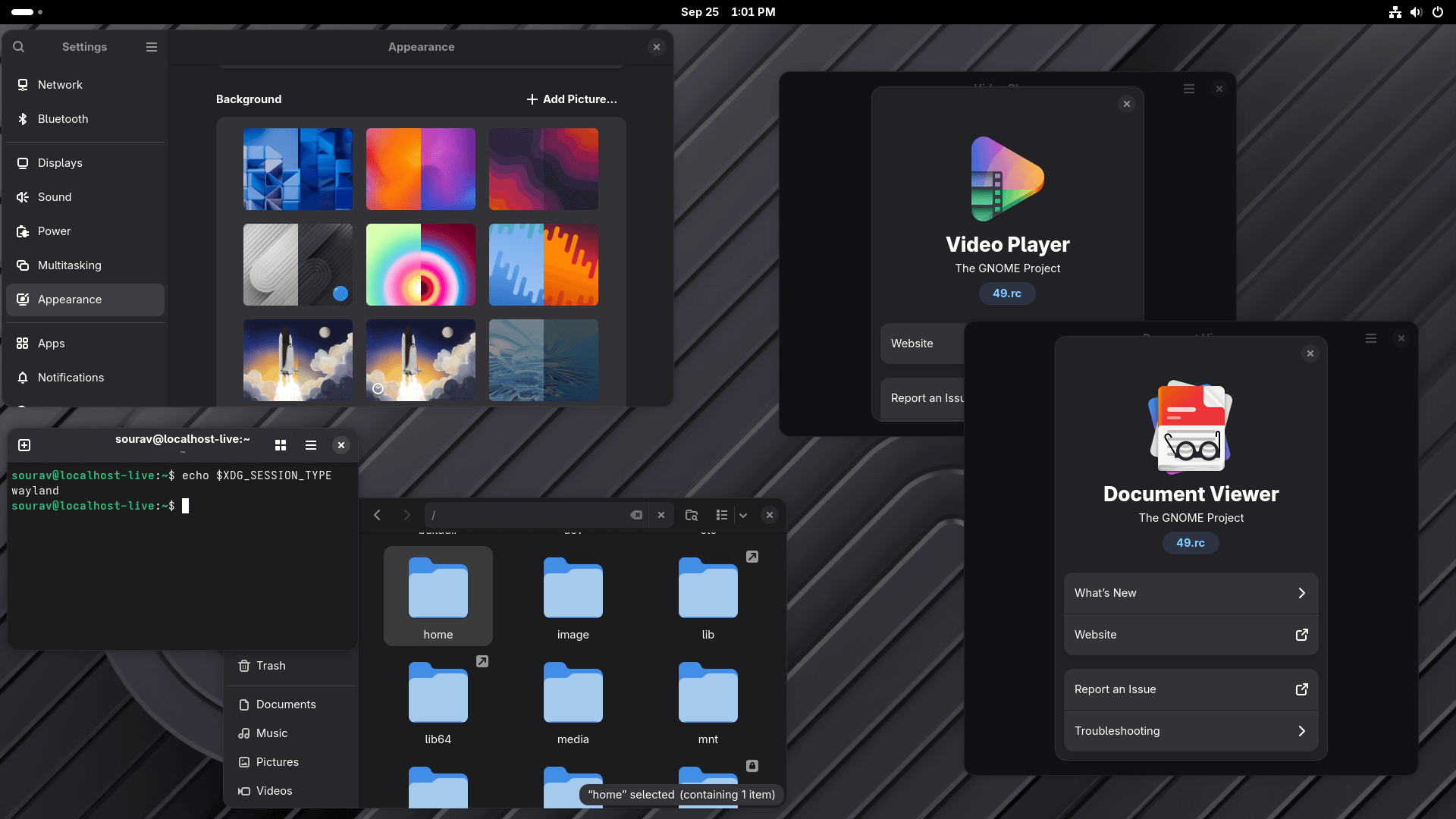This screenshot has width=1456, height=819.
Task: Open the terminal tab overview grid
Action: coord(280,445)
